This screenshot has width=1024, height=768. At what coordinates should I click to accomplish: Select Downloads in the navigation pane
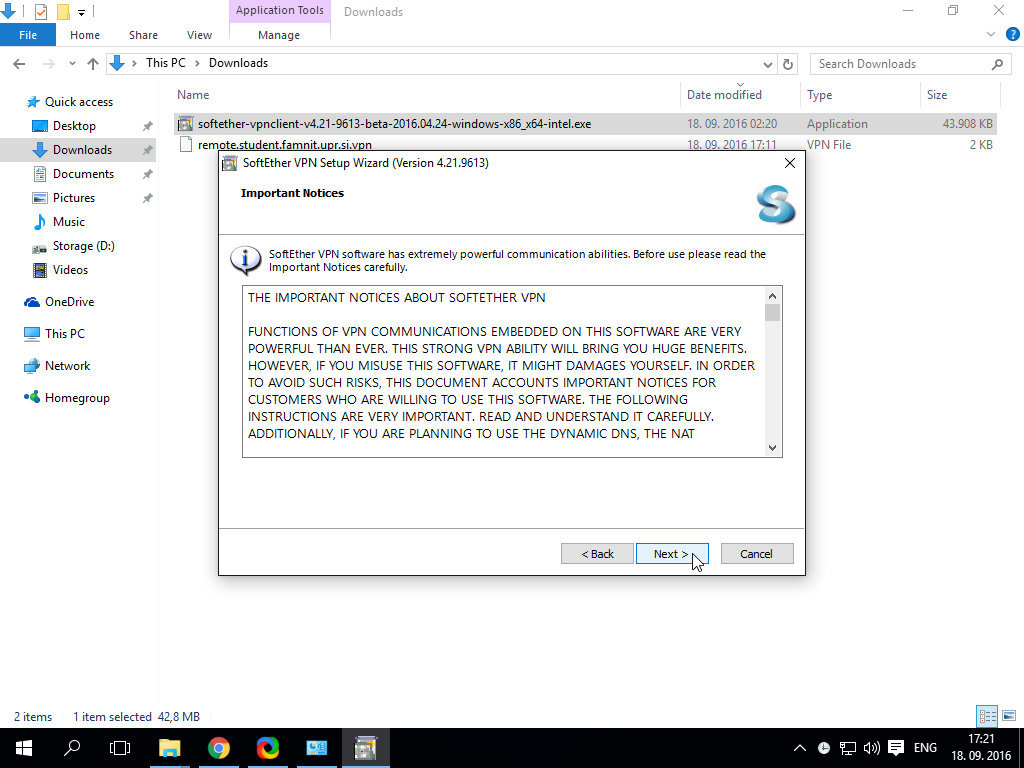pyautogui.click(x=82, y=150)
